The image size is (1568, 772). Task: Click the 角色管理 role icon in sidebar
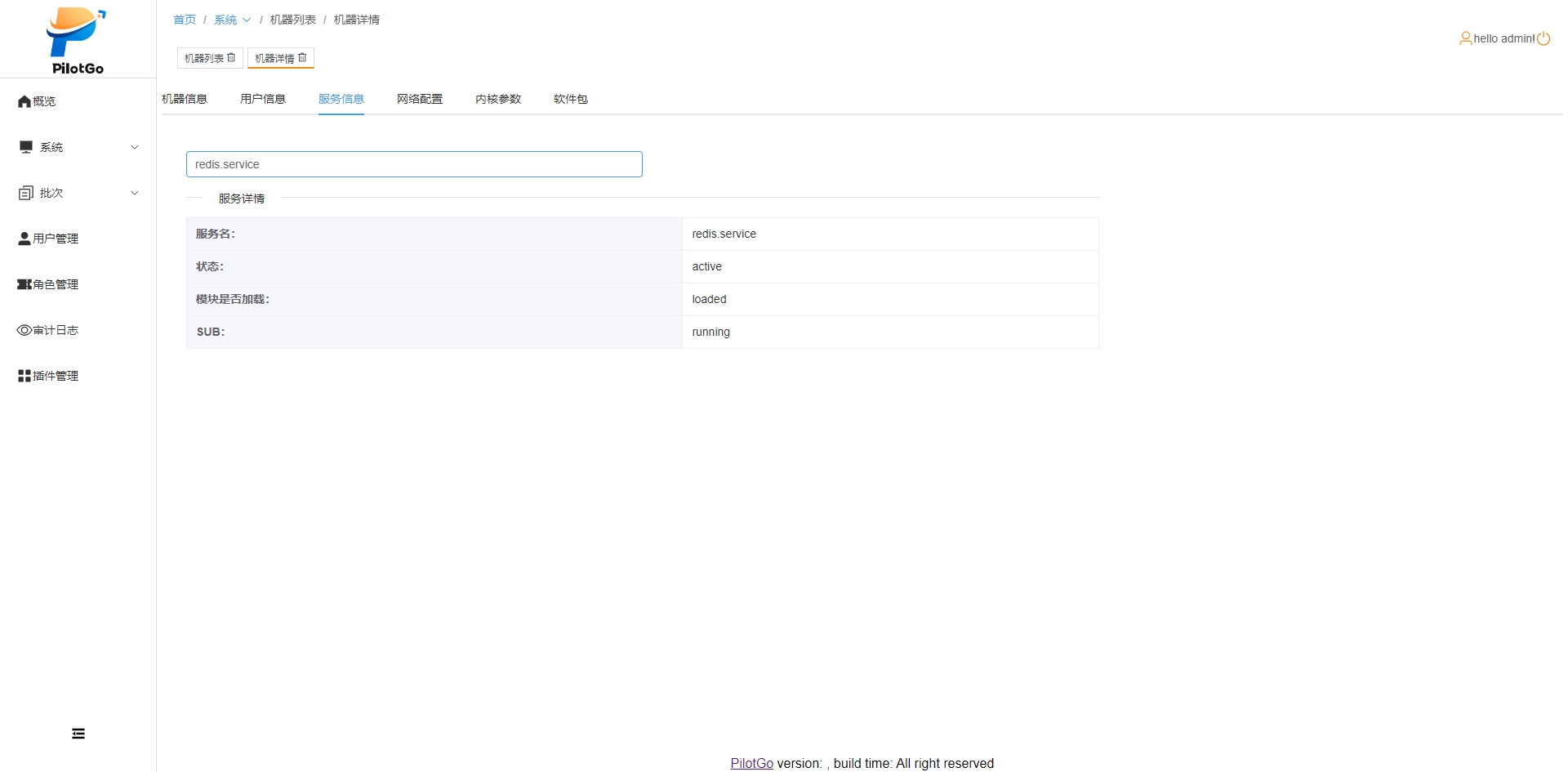pos(24,284)
